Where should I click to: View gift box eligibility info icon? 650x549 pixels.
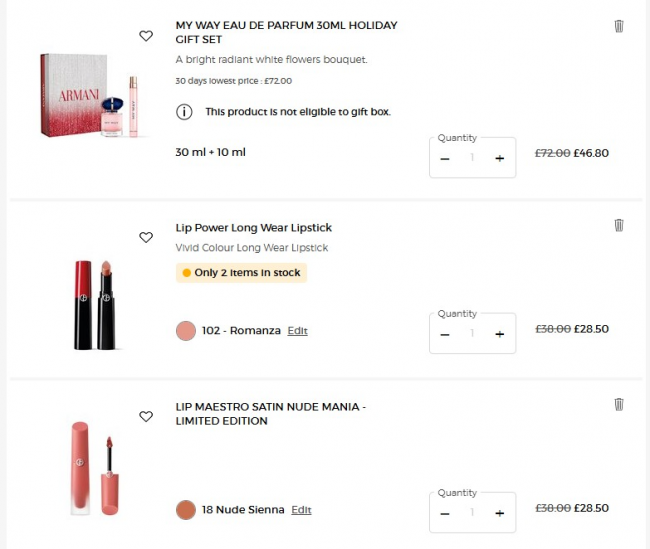pyautogui.click(x=184, y=112)
